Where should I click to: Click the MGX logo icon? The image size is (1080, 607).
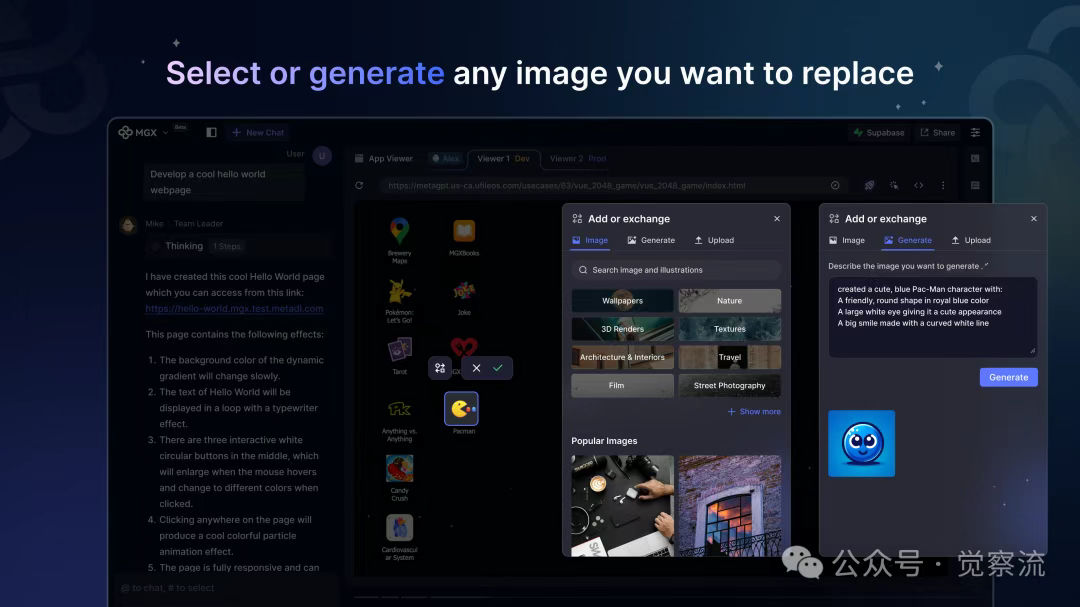125,132
